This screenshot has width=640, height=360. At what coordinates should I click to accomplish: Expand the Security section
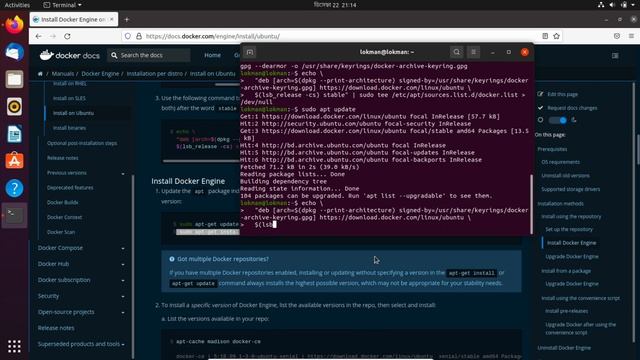[123, 296]
